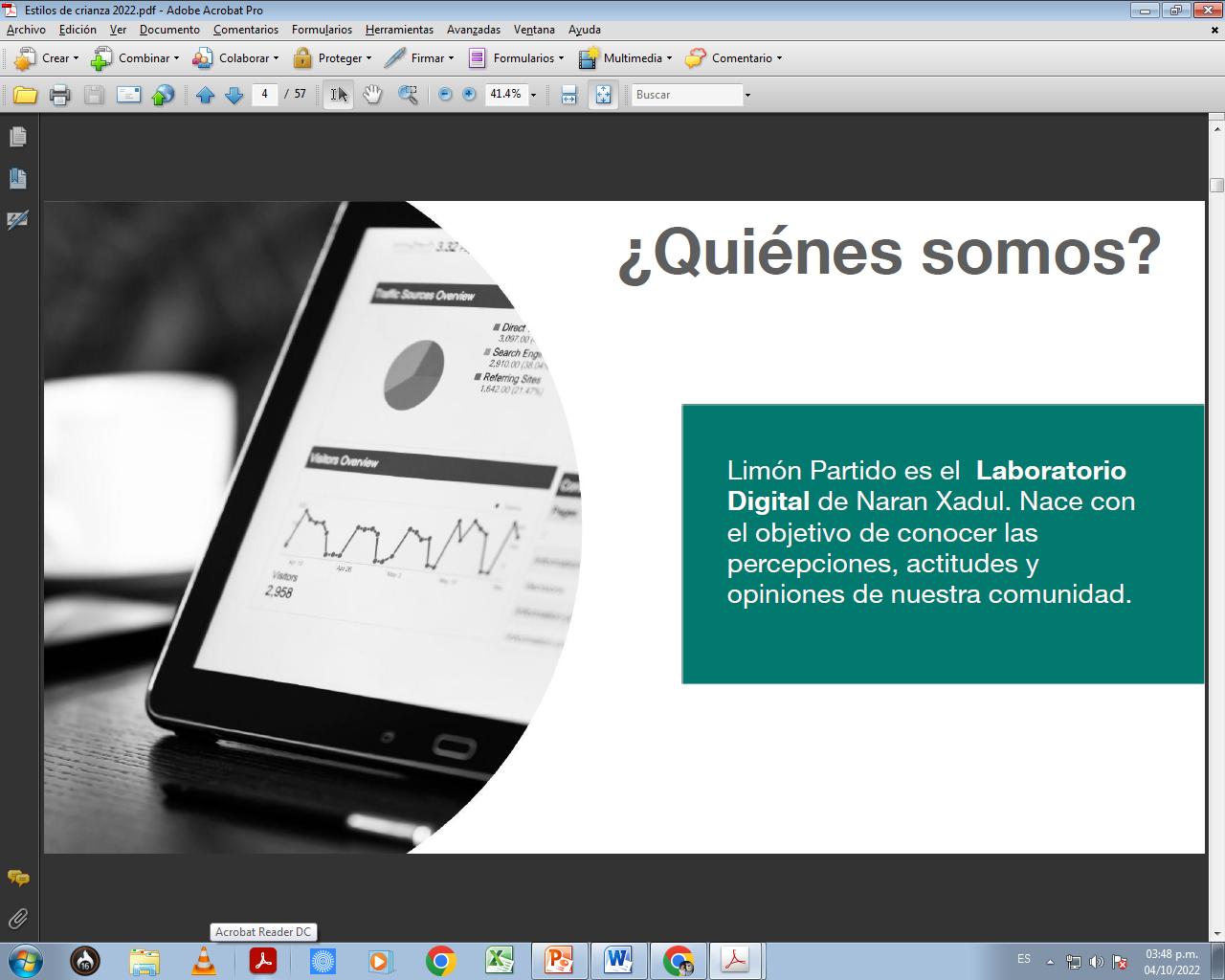Click the volume speaker icon in system tray
The image size is (1225, 980).
pyautogui.click(x=1097, y=962)
